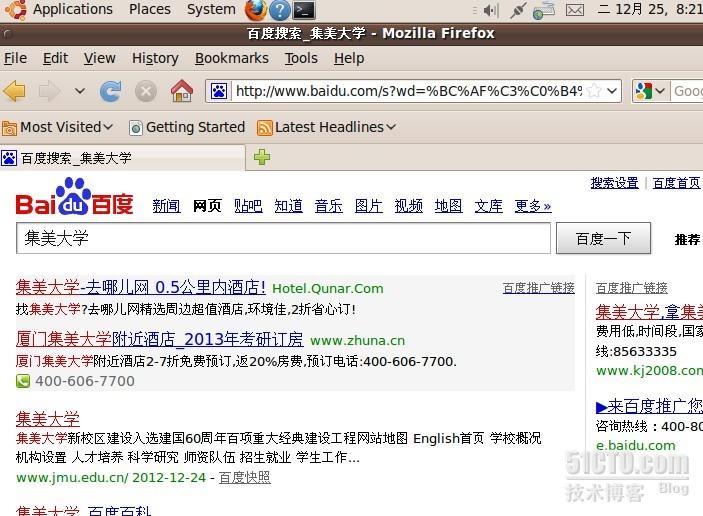The height and width of the screenshot is (516, 703).
Task: Click the Baidu paw site icon in address bar
Action: (x=219, y=91)
